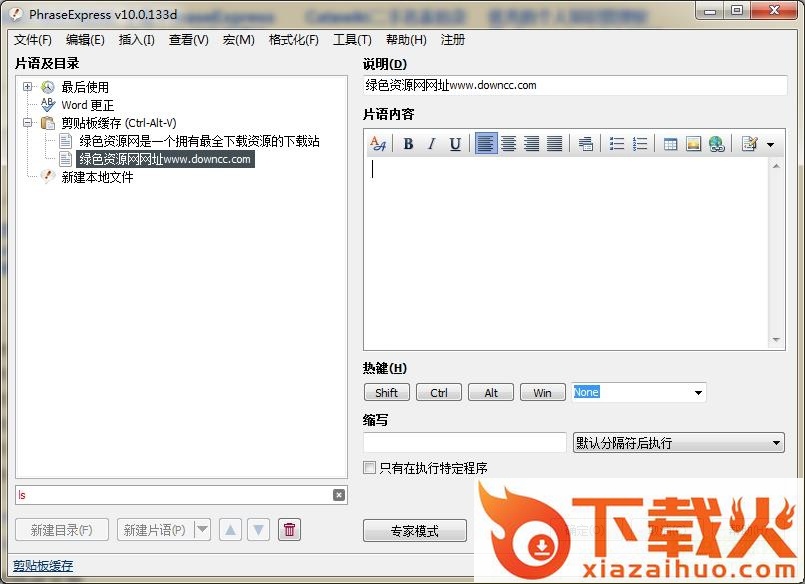Screen dimensions: 805x584
Task: Open the 查看(V) menu
Action: pyautogui.click(x=189, y=40)
